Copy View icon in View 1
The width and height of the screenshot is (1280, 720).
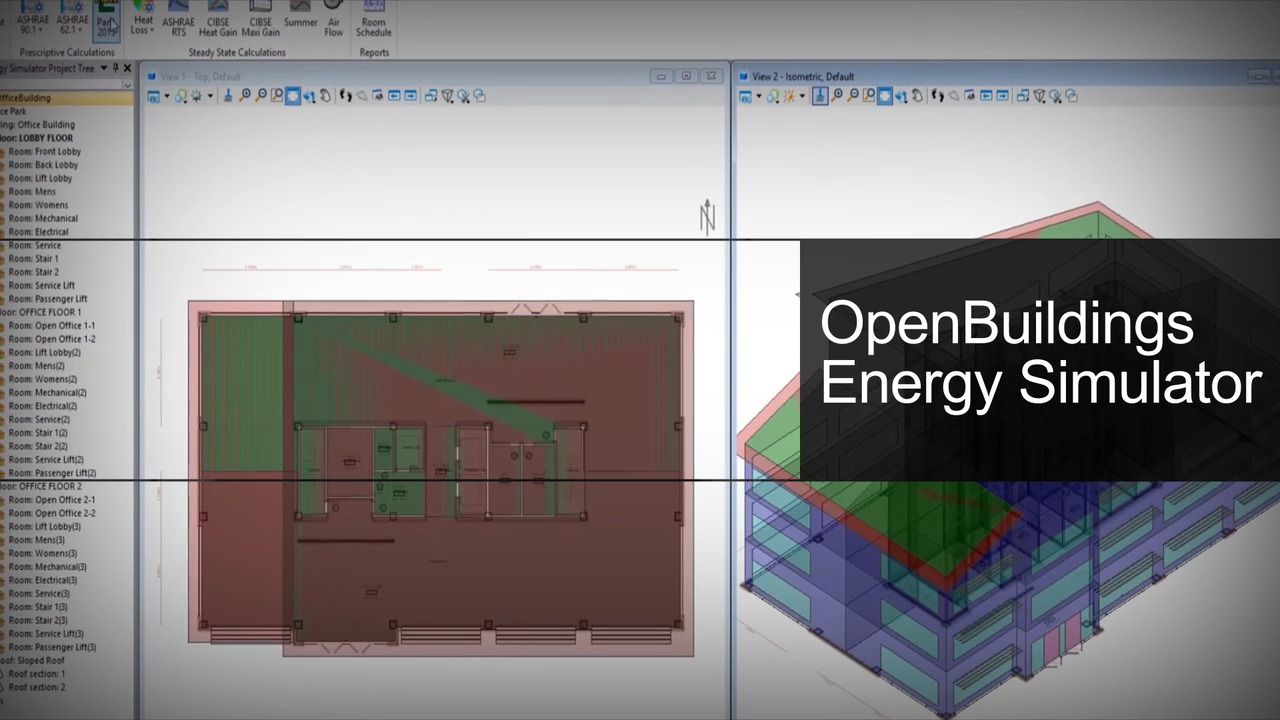coord(430,96)
